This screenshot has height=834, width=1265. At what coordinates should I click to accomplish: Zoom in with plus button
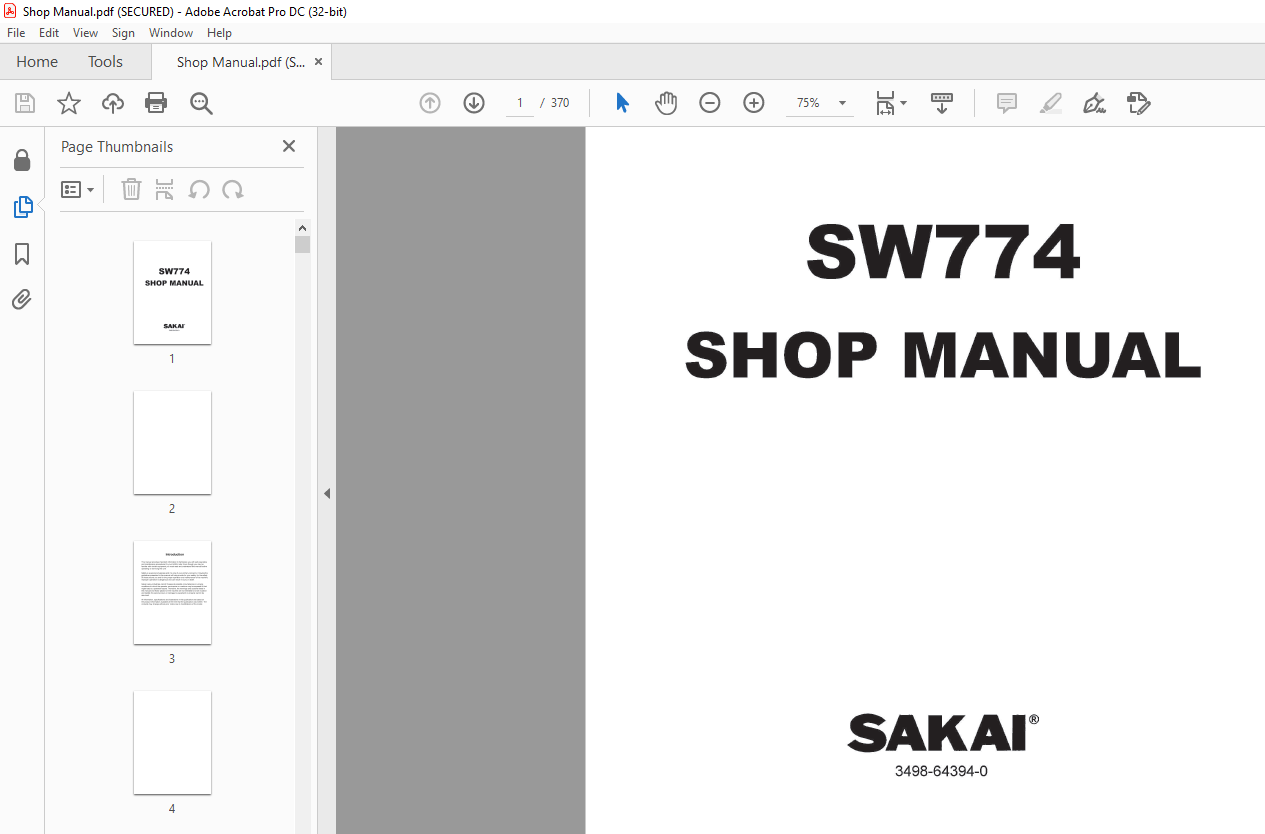[x=754, y=103]
